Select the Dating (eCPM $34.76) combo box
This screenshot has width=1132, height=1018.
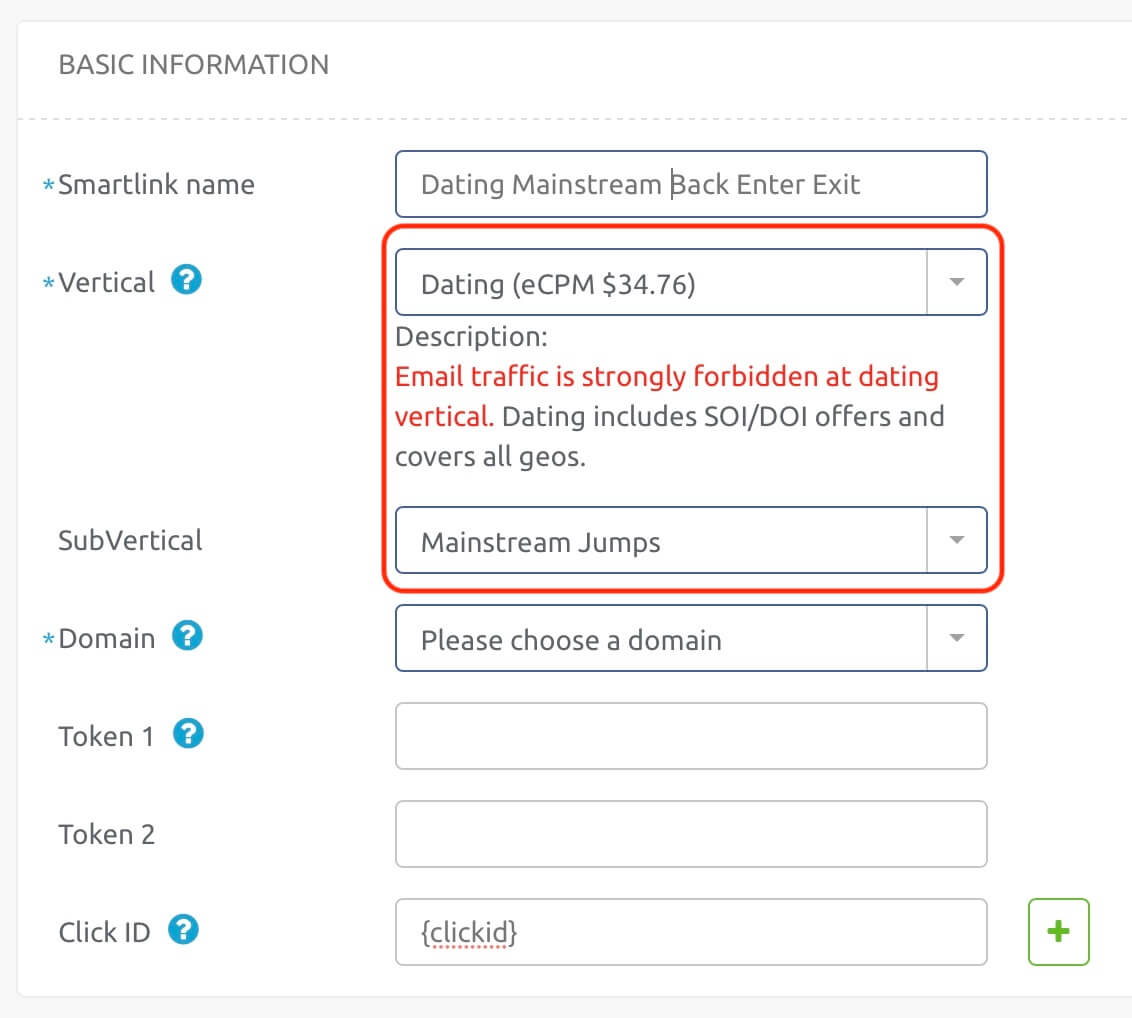(x=691, y=282)
